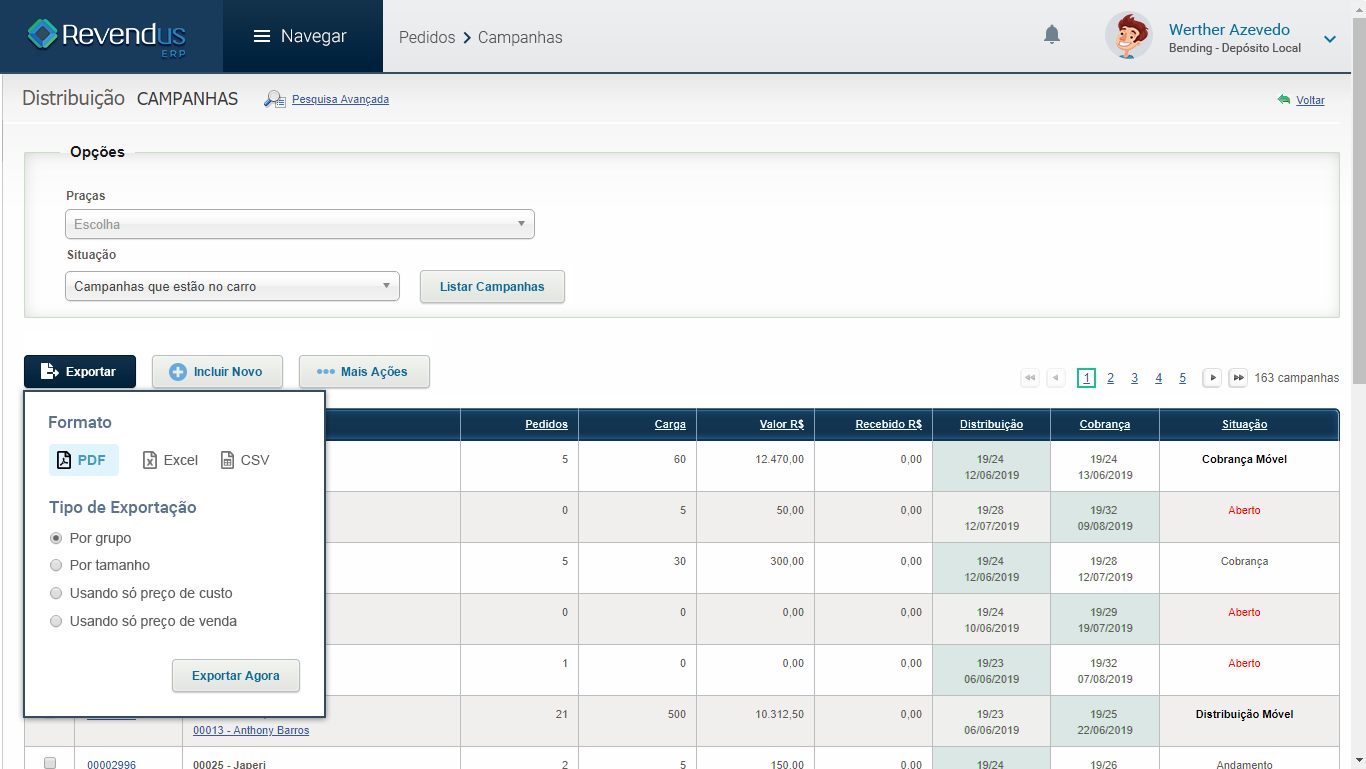Viewport: 1366px width, 769px height.
Task: Go to next page arrow
Action: pos(1212,378)
